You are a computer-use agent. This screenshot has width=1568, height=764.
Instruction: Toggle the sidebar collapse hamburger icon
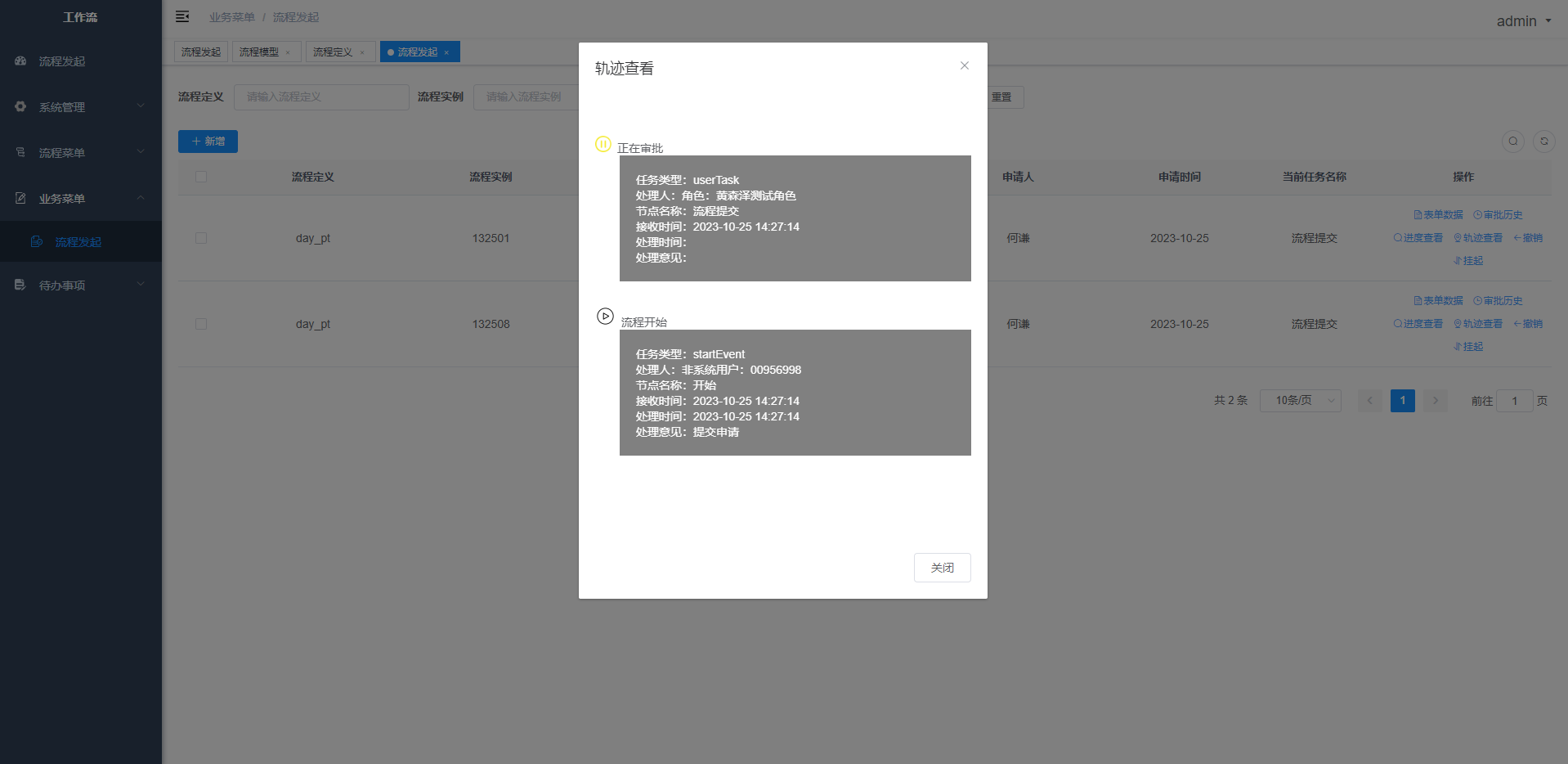182,16
